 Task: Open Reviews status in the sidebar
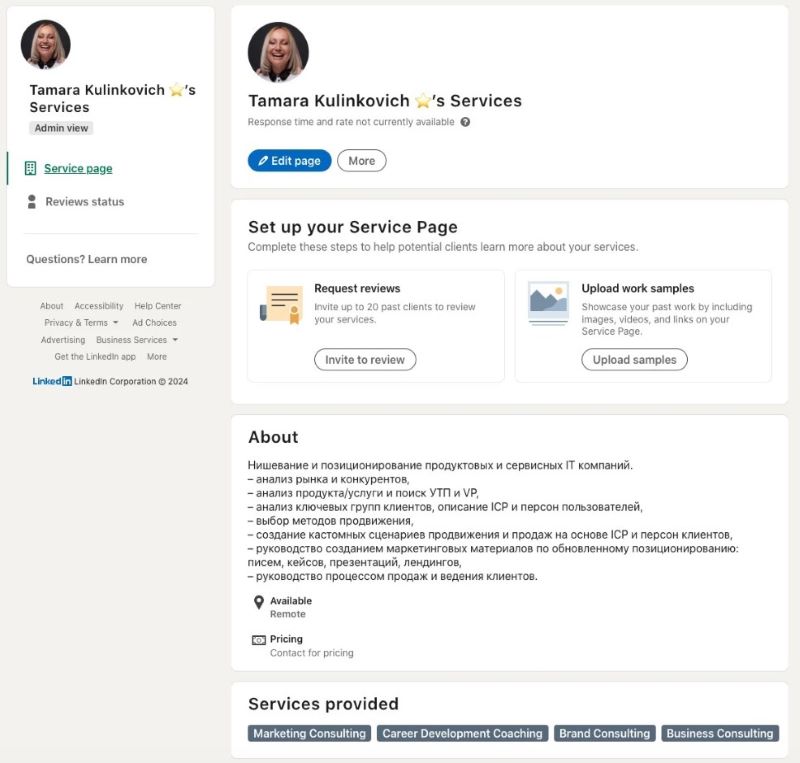(x=84, y=201)
